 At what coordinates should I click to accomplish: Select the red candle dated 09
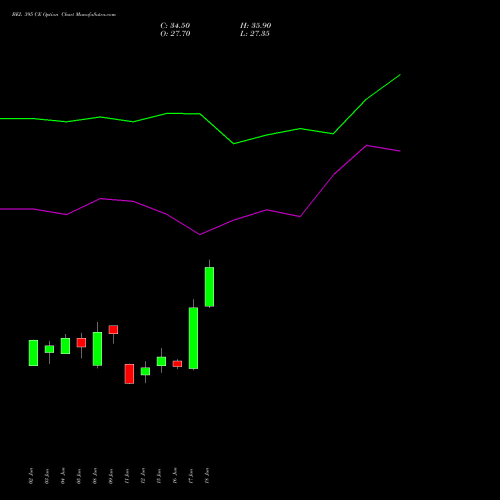click(x=113, y=329)
